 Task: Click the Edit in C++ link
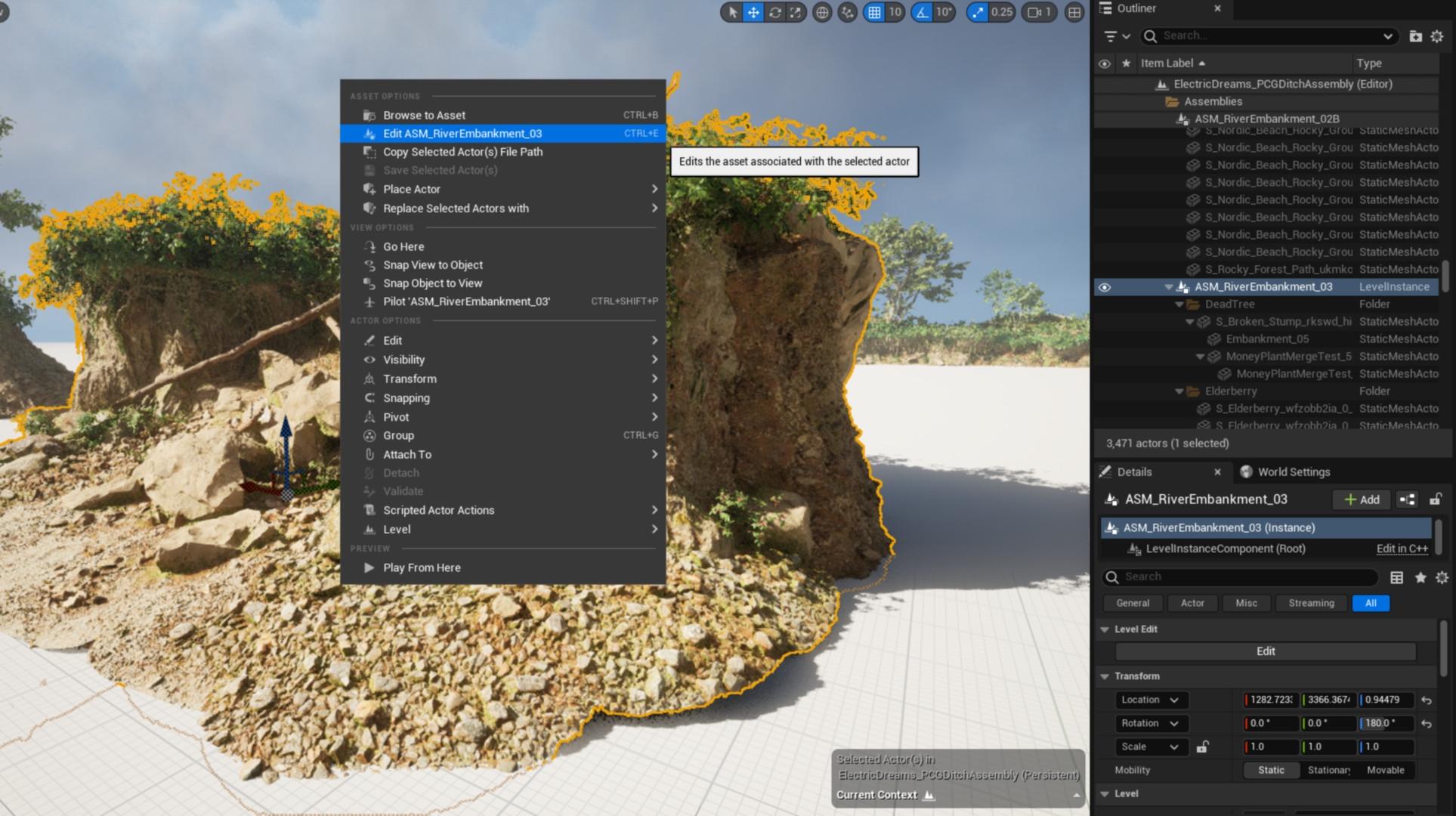pos(1402,549)
